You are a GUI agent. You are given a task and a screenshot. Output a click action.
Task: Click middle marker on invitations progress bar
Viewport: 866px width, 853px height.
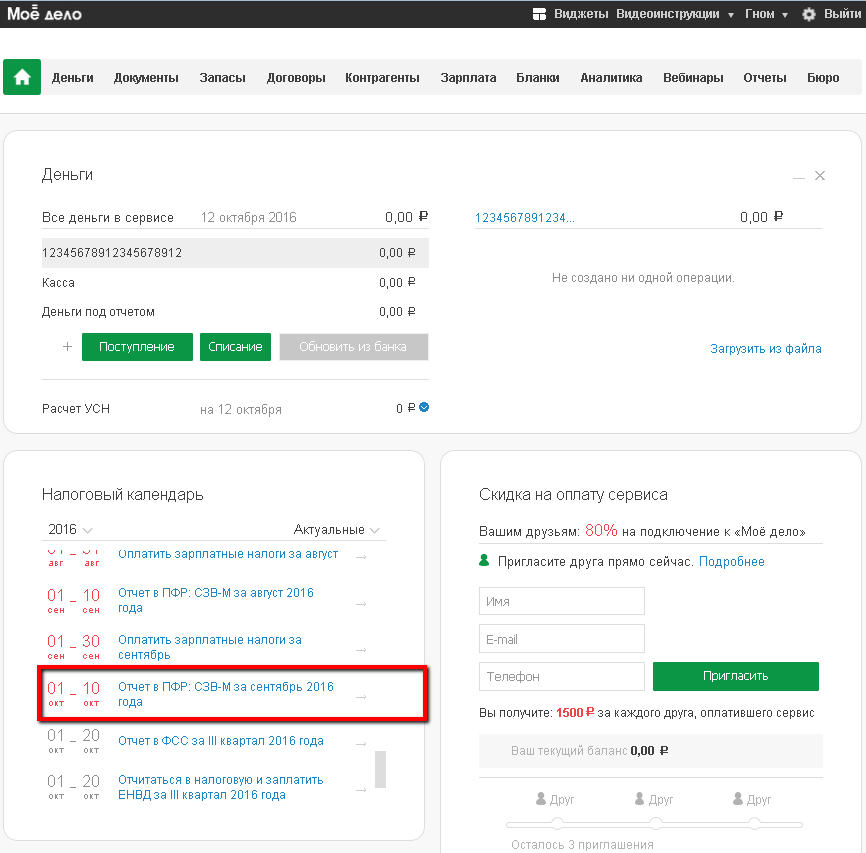click(656, 824)
